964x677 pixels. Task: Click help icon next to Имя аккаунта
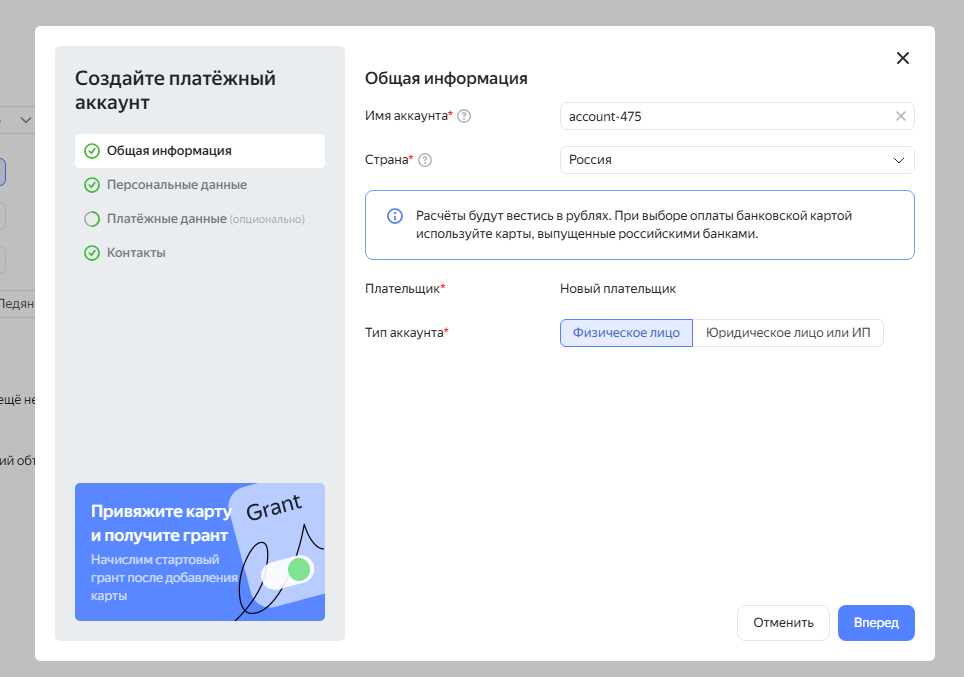[x=464, y=116]
